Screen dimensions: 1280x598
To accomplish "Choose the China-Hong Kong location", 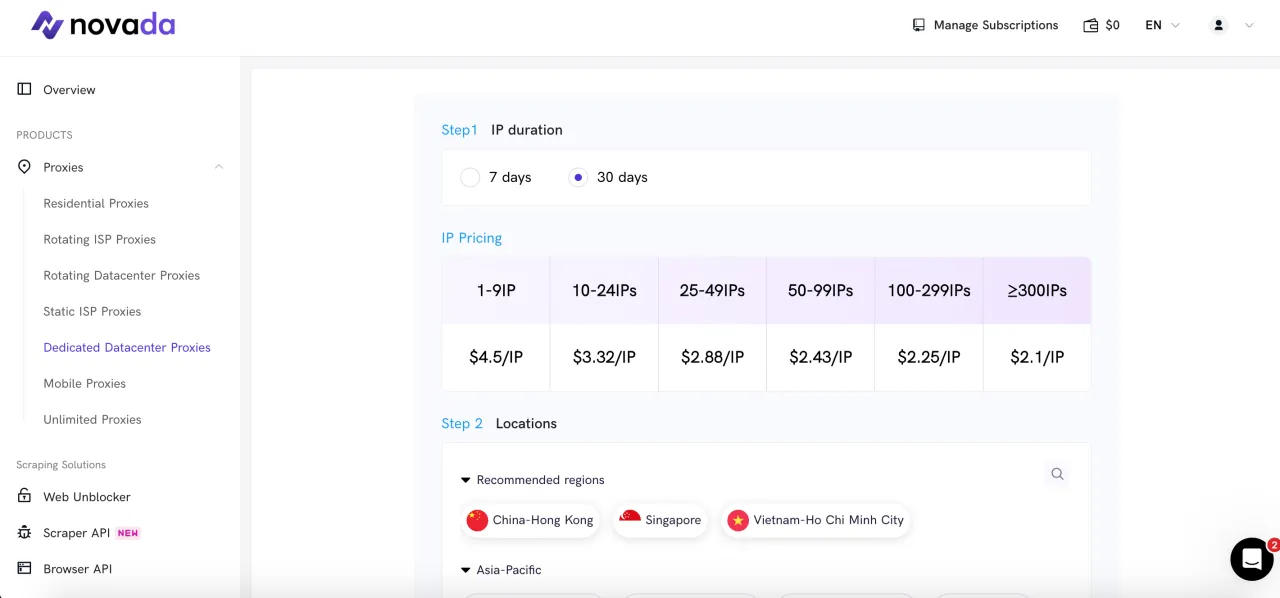I will pos(531,520).
